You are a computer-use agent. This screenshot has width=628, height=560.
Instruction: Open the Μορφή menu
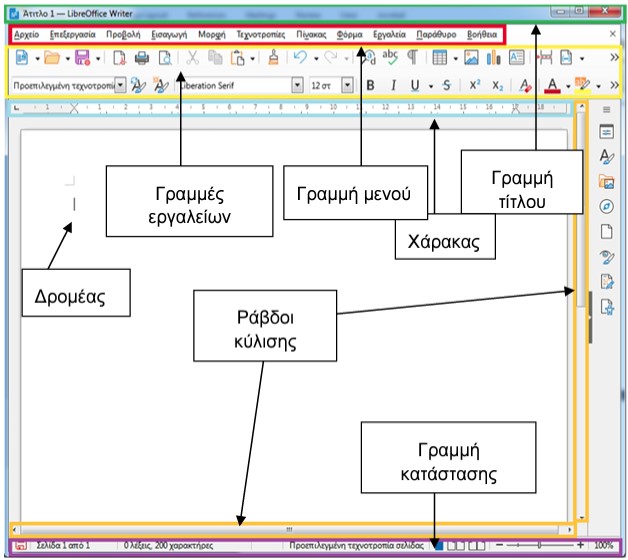[x=212, y=35]
